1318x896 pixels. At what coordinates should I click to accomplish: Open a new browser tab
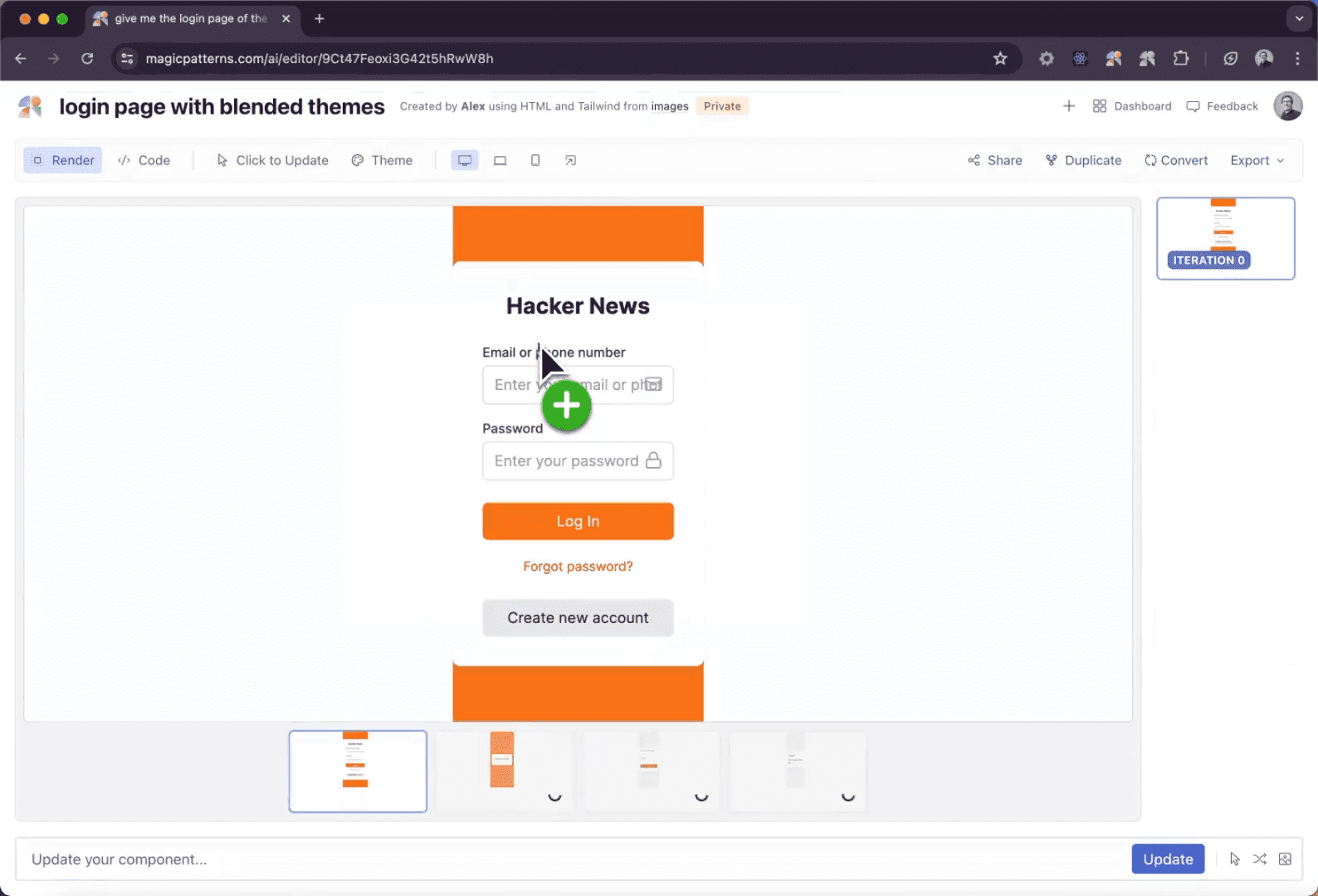[x=320, y=18]
